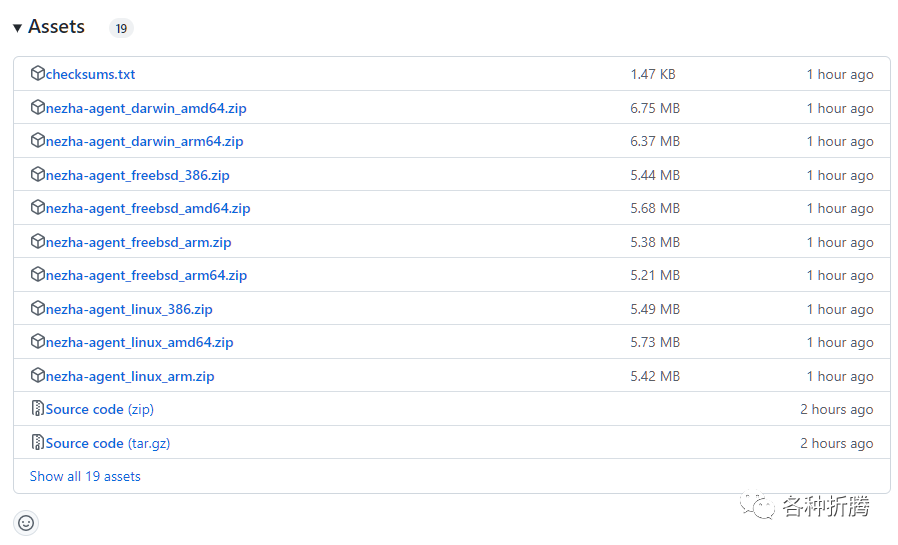Click zip file icon beside Source code (zip)
Image resolution: width=898 pixels, height=545 pixels.
pyautogui.click(x=38, y=408)
